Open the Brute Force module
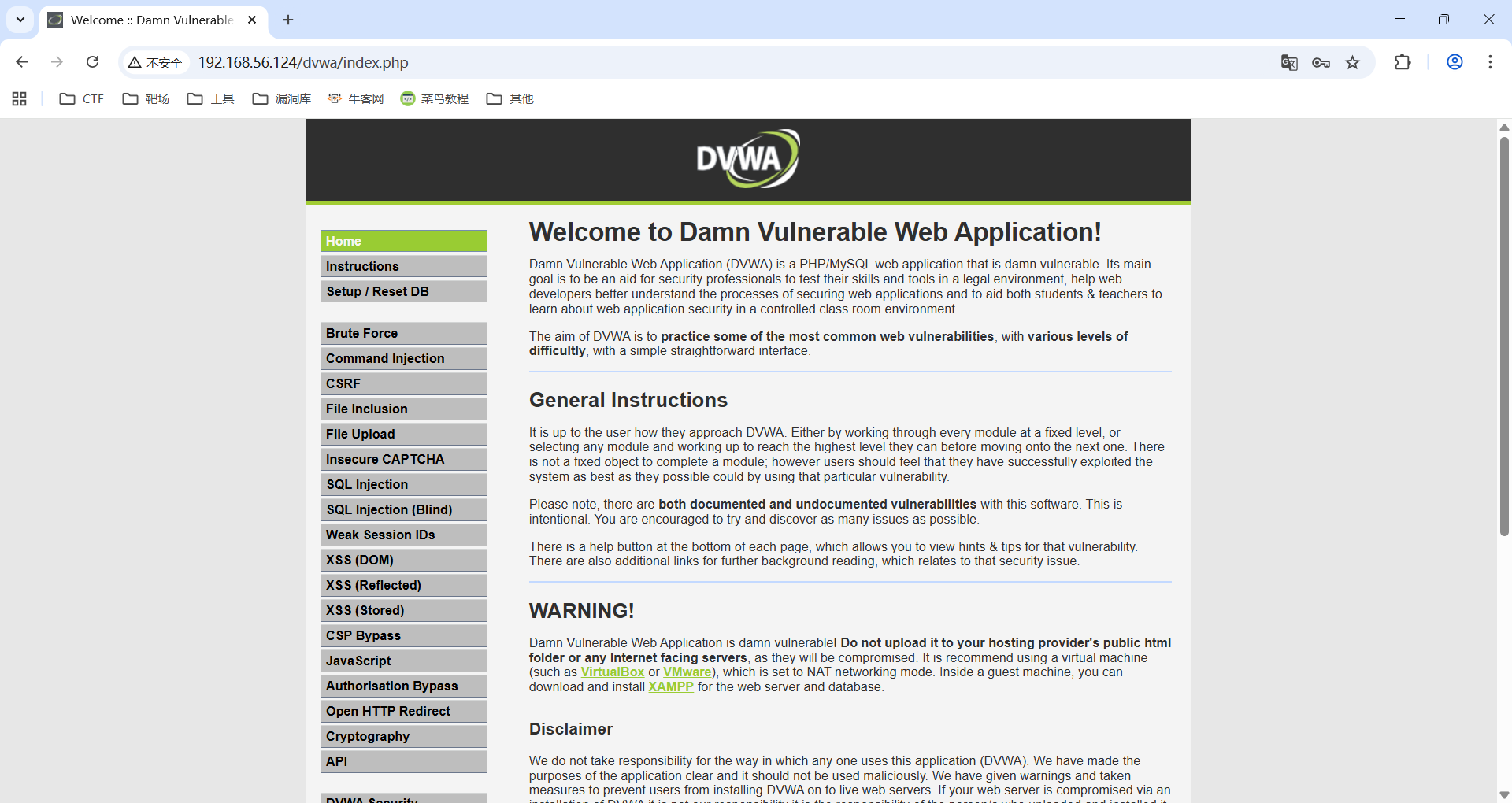 pyautogui.click(x=404, y=333)
